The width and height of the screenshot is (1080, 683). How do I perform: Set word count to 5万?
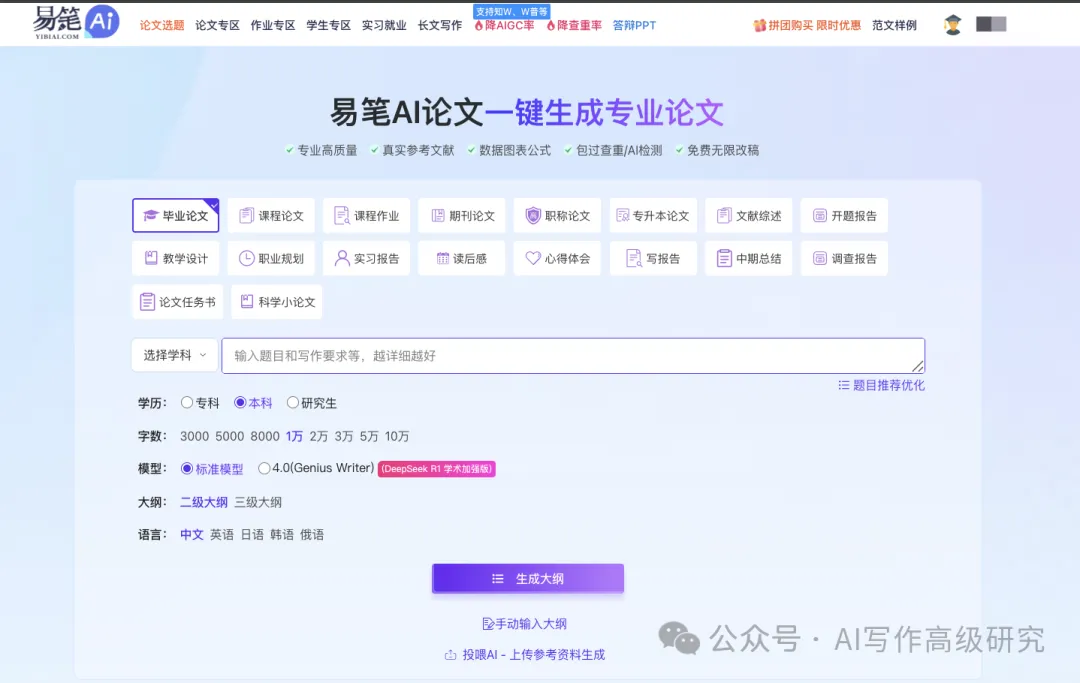point(368,437)
